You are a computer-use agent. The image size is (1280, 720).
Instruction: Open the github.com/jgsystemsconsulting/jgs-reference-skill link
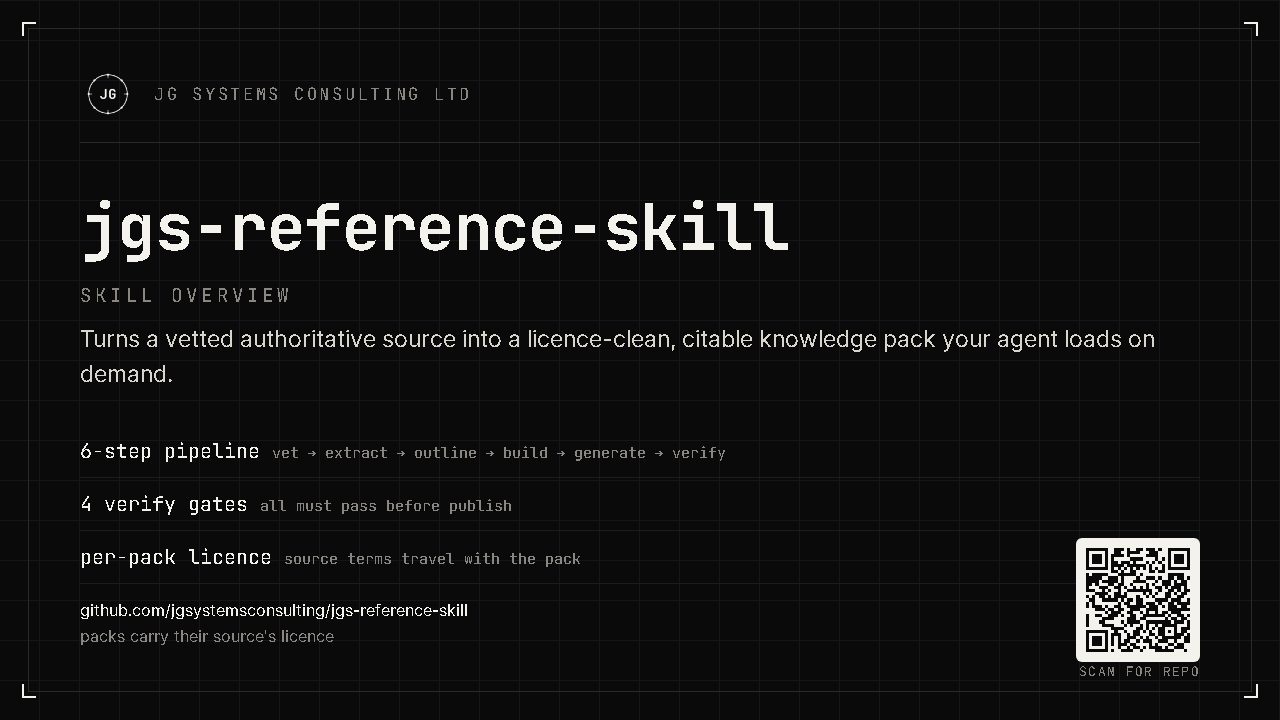click(x=274, y=610)
